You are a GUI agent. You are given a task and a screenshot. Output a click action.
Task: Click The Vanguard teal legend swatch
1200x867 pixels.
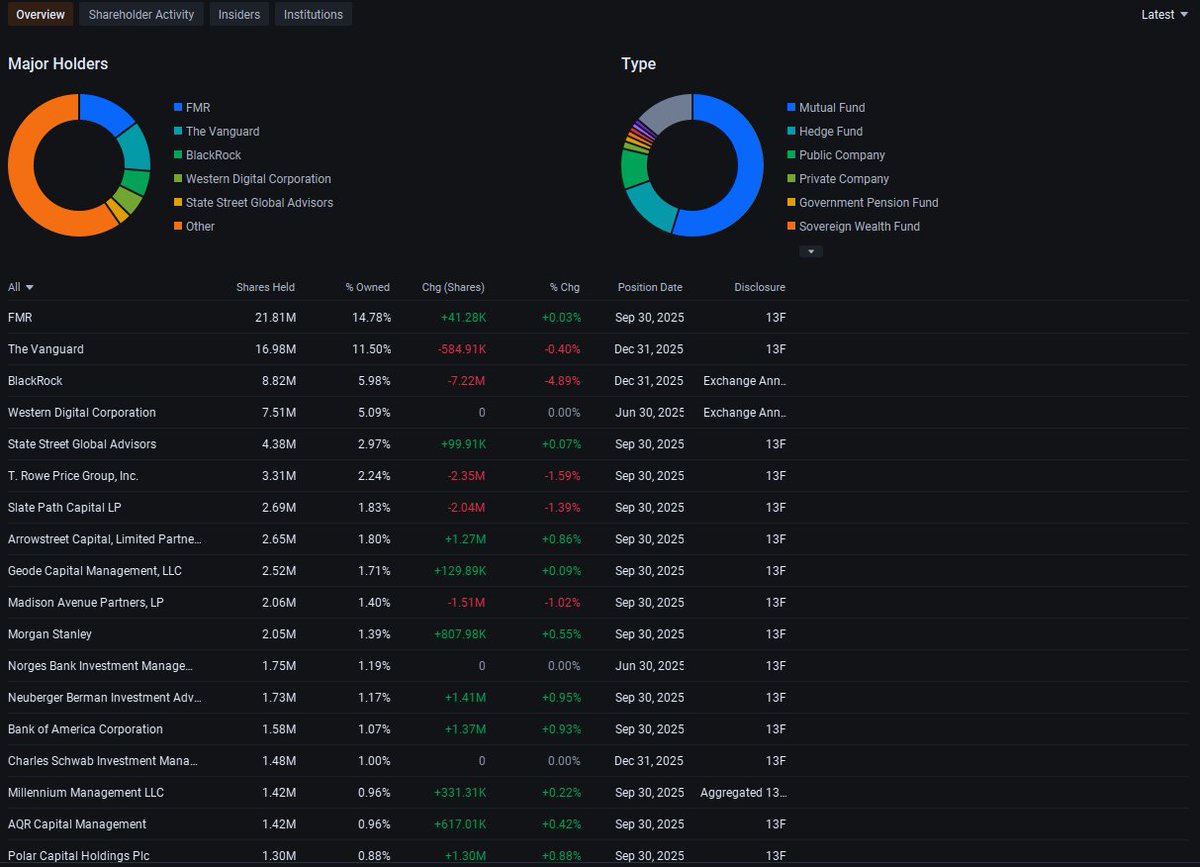click(x=178, y=131)
